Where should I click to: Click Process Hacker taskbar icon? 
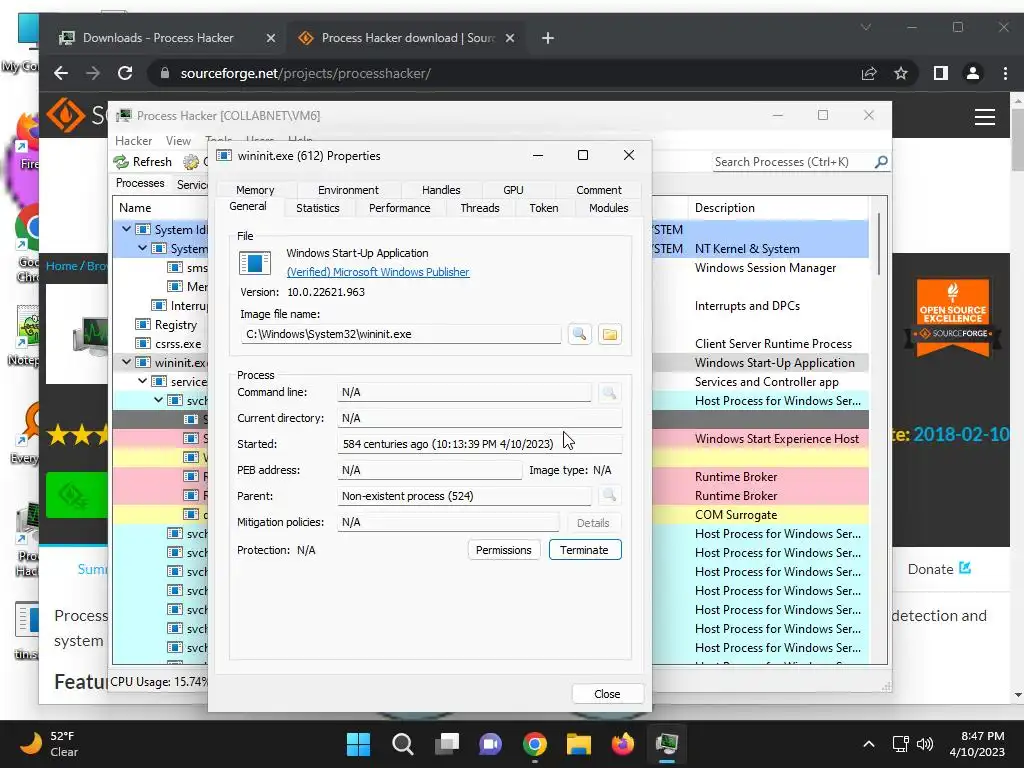667,744
